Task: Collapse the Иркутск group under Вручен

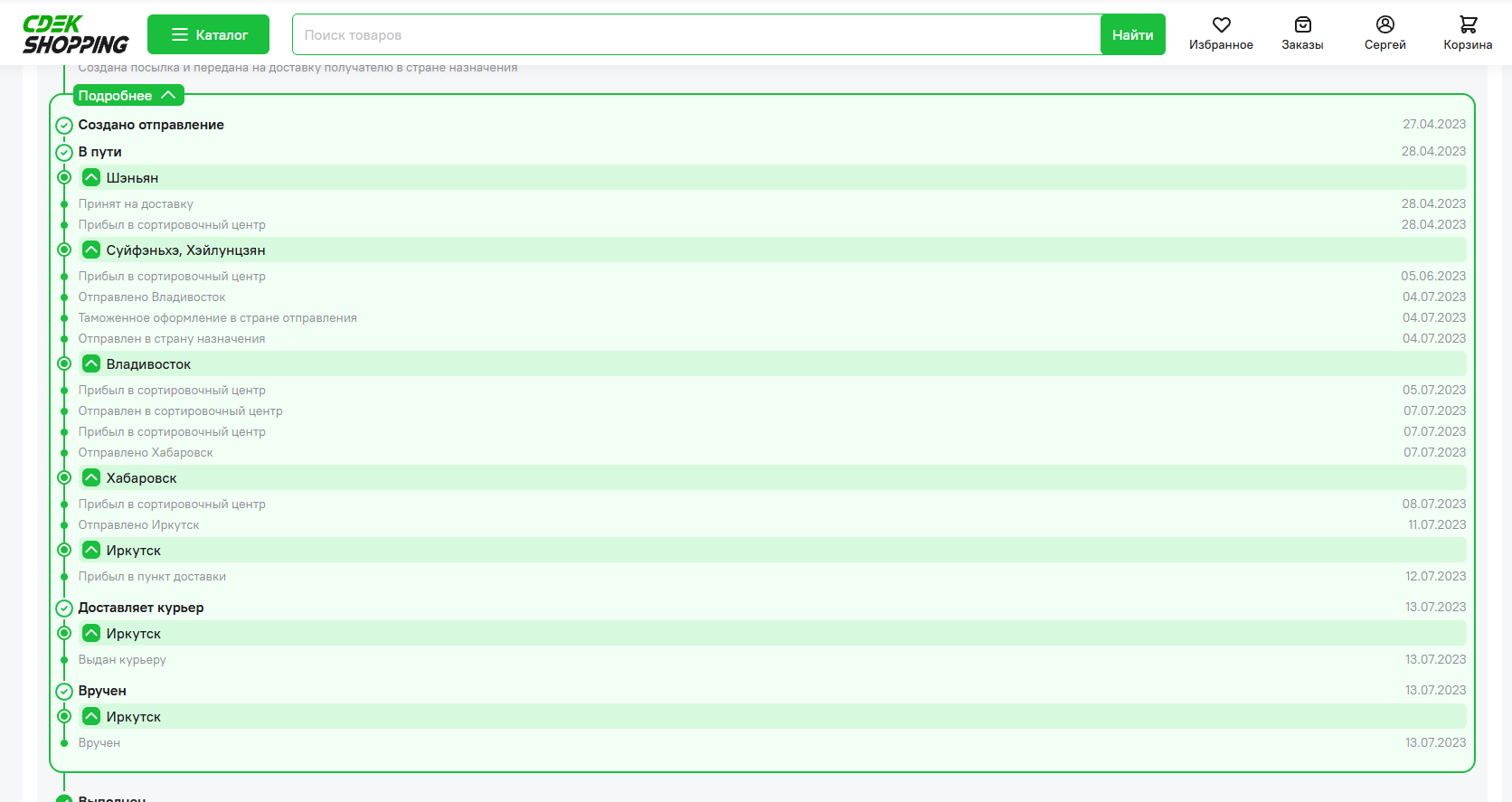Action: [91, 716]
